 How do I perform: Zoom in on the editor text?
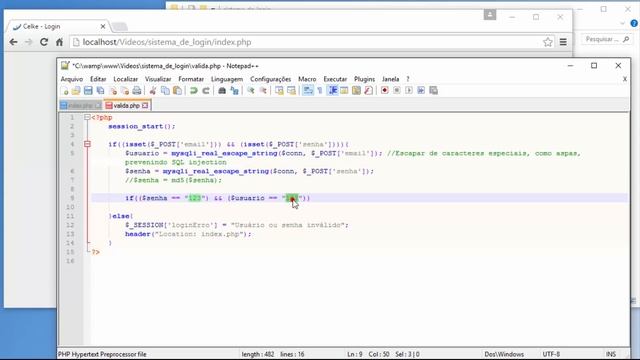coord(251,91)
